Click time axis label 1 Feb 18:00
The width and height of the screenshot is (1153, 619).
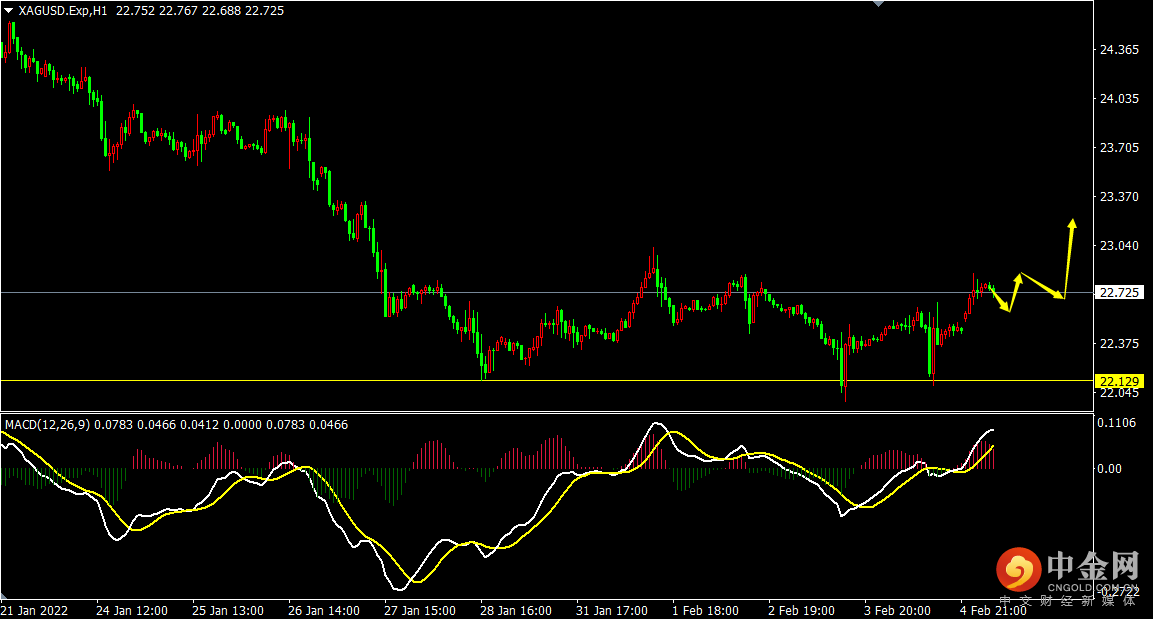[x=706, y=611]
